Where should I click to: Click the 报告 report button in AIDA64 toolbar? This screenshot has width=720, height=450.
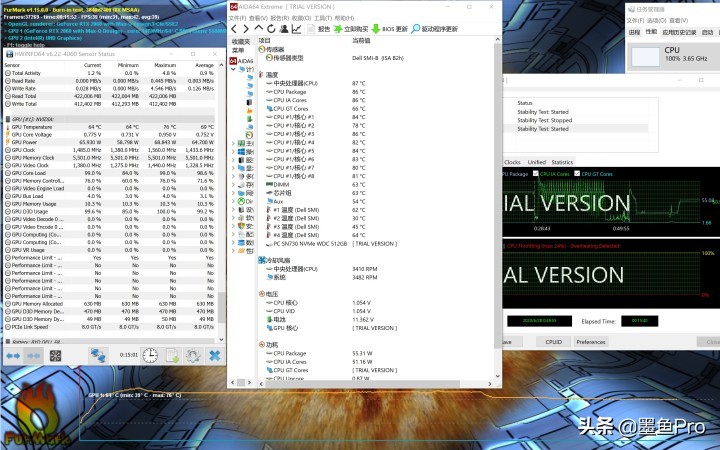click(x=319, y=29)
